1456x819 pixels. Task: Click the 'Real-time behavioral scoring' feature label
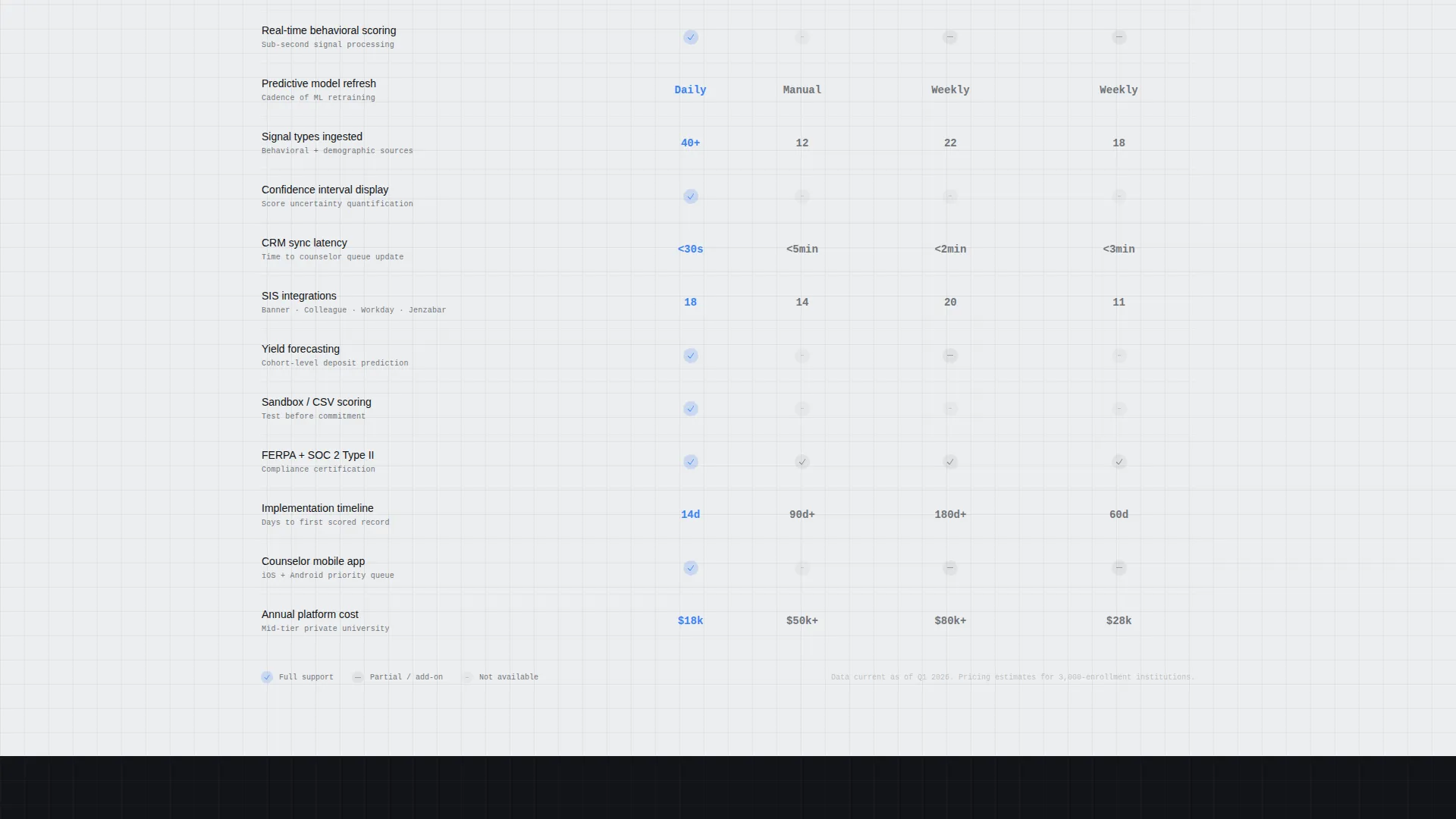click(x=328, y=30)
